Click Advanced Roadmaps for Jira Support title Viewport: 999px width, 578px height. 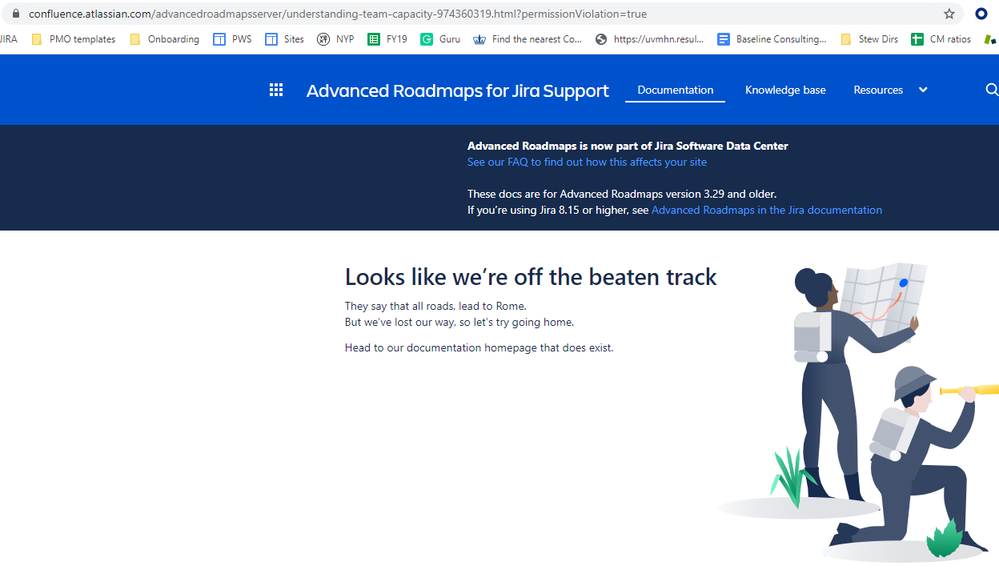point(457,90)
